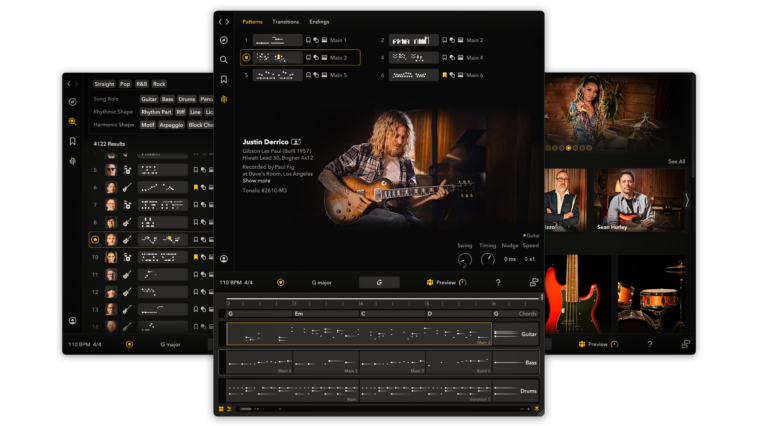The height and width of the screenshot is (426, 758).
Task: Remove bookmark from result row 6 in left window
Action: tap(195, 187)
